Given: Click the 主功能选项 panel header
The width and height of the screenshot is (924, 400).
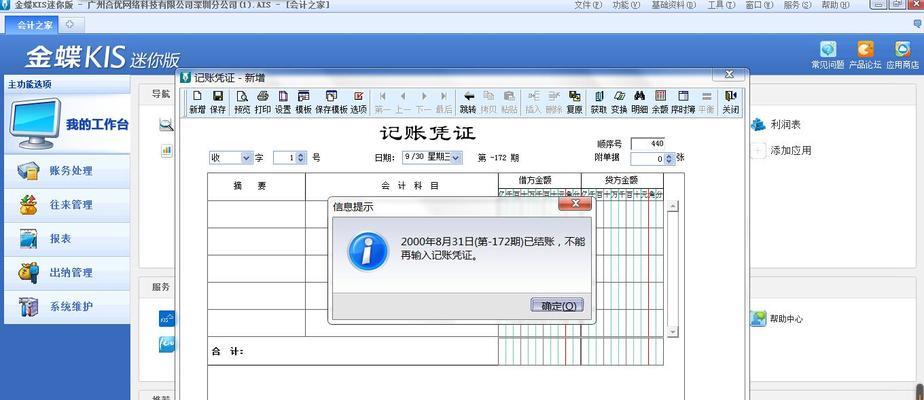Looking at the screenshot, I should coord(67,84).
